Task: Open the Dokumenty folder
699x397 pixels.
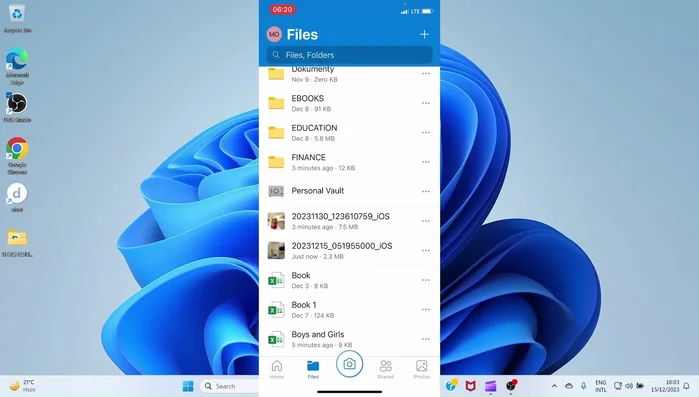Action: click(x=350, y=74)
